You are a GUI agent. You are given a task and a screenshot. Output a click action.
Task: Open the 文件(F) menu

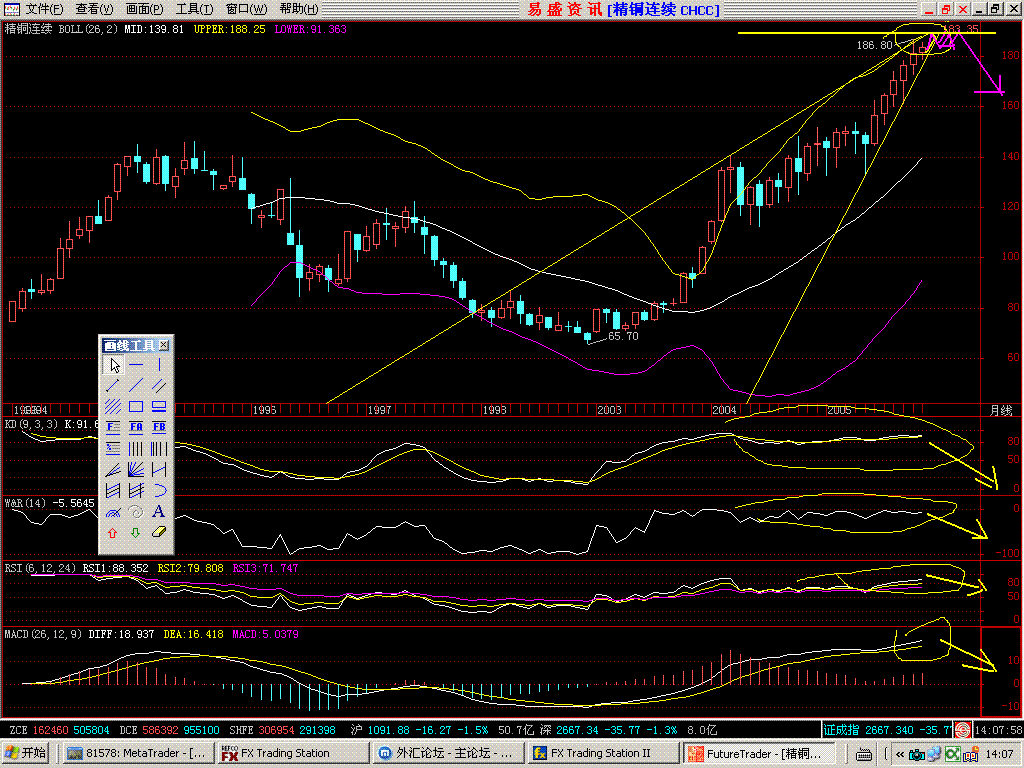pos(44,9)
